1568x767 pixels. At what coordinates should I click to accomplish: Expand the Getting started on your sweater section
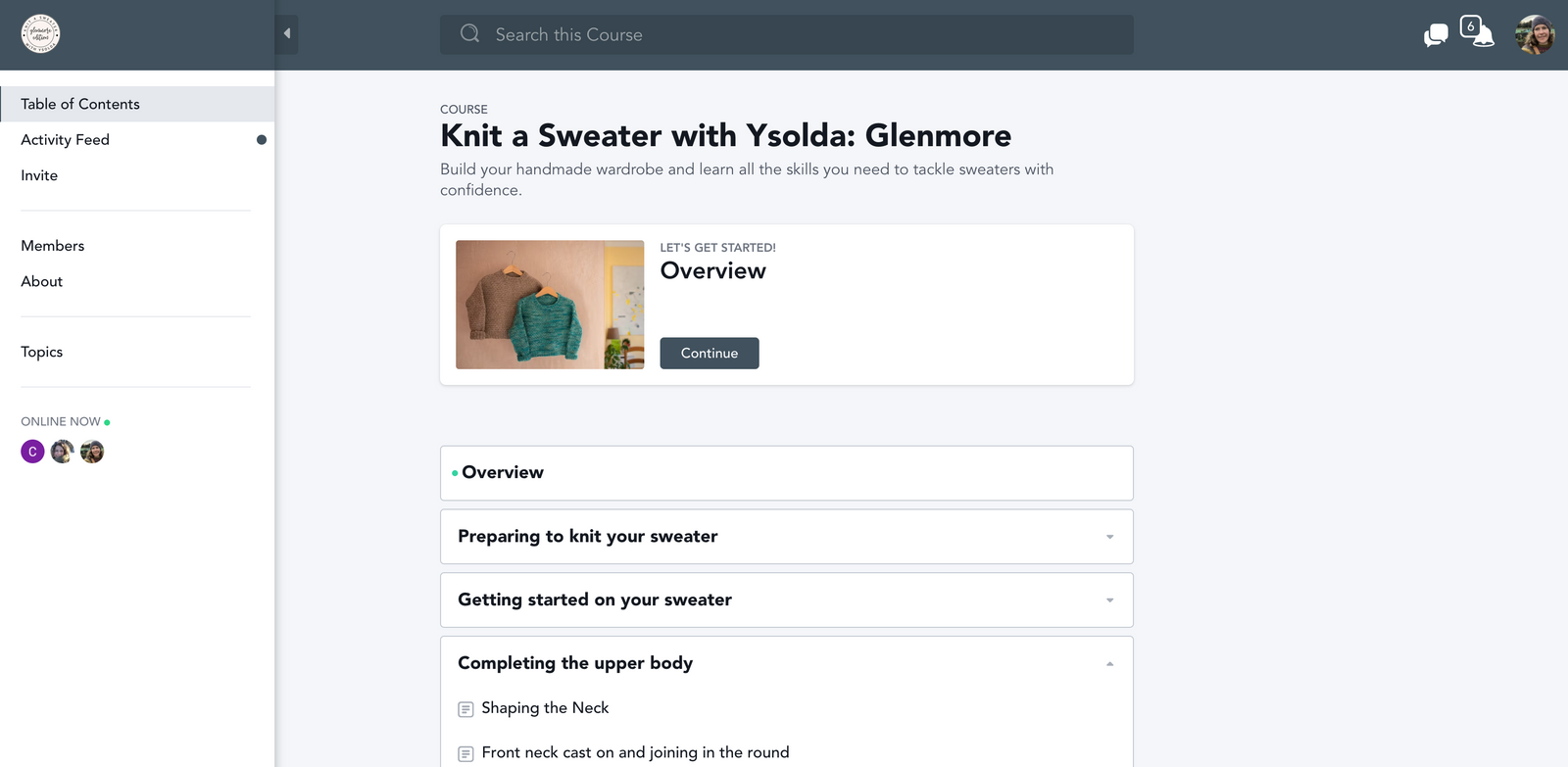pos(1109,600)
